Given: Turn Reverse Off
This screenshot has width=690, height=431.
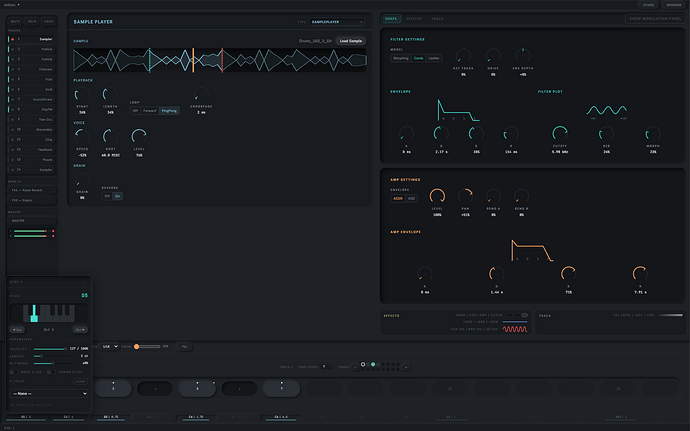Looking at the screenshot, I should pyautogui.click(x=107, y=196).
